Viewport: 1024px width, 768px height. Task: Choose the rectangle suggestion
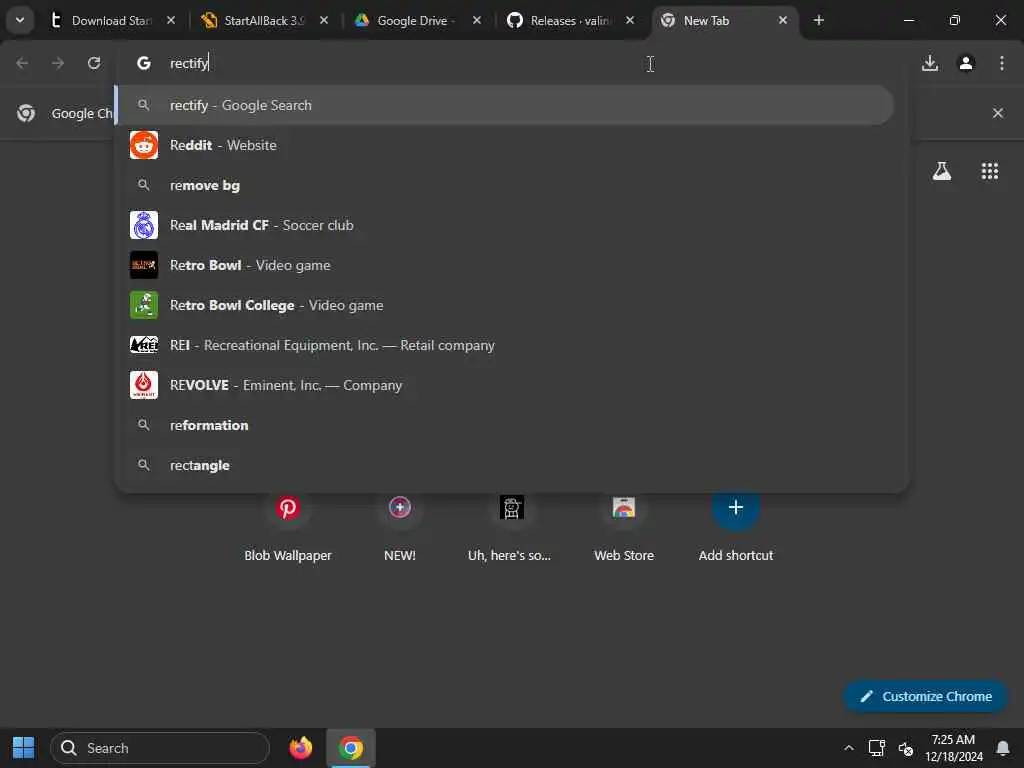coord(504,465)
